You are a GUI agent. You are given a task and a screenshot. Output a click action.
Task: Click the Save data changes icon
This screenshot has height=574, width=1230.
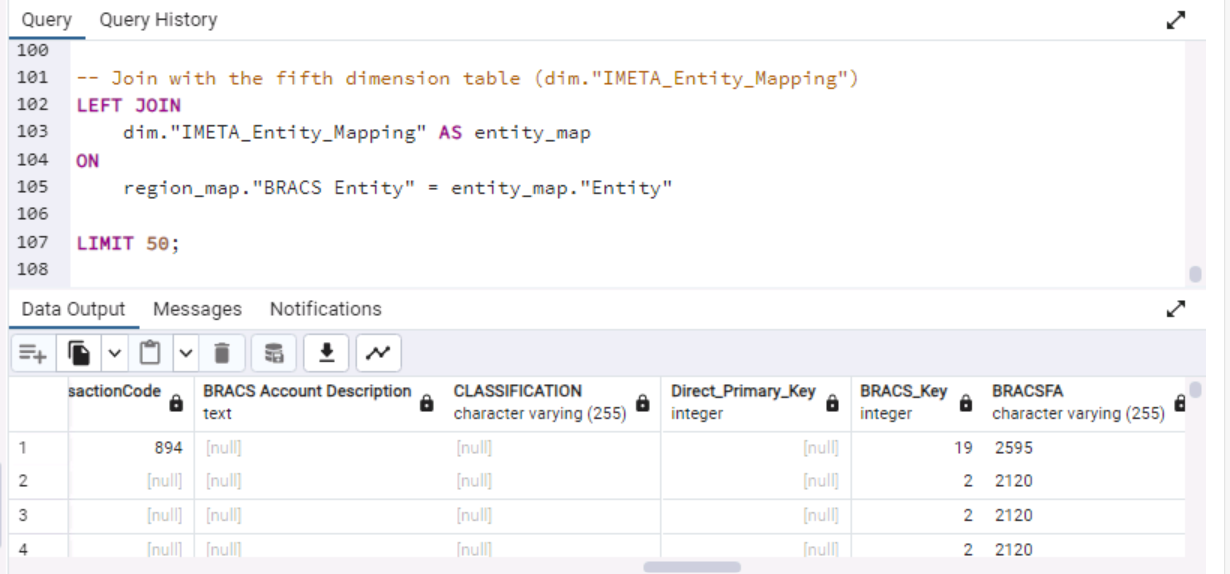coord(273,352)
